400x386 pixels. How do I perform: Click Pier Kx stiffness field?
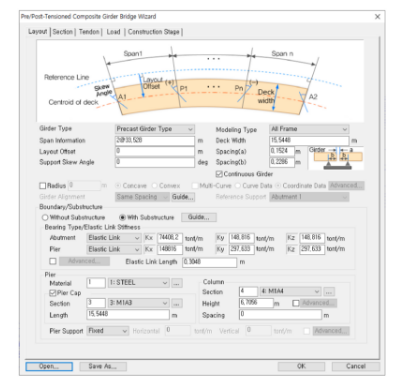click(170, 249)
